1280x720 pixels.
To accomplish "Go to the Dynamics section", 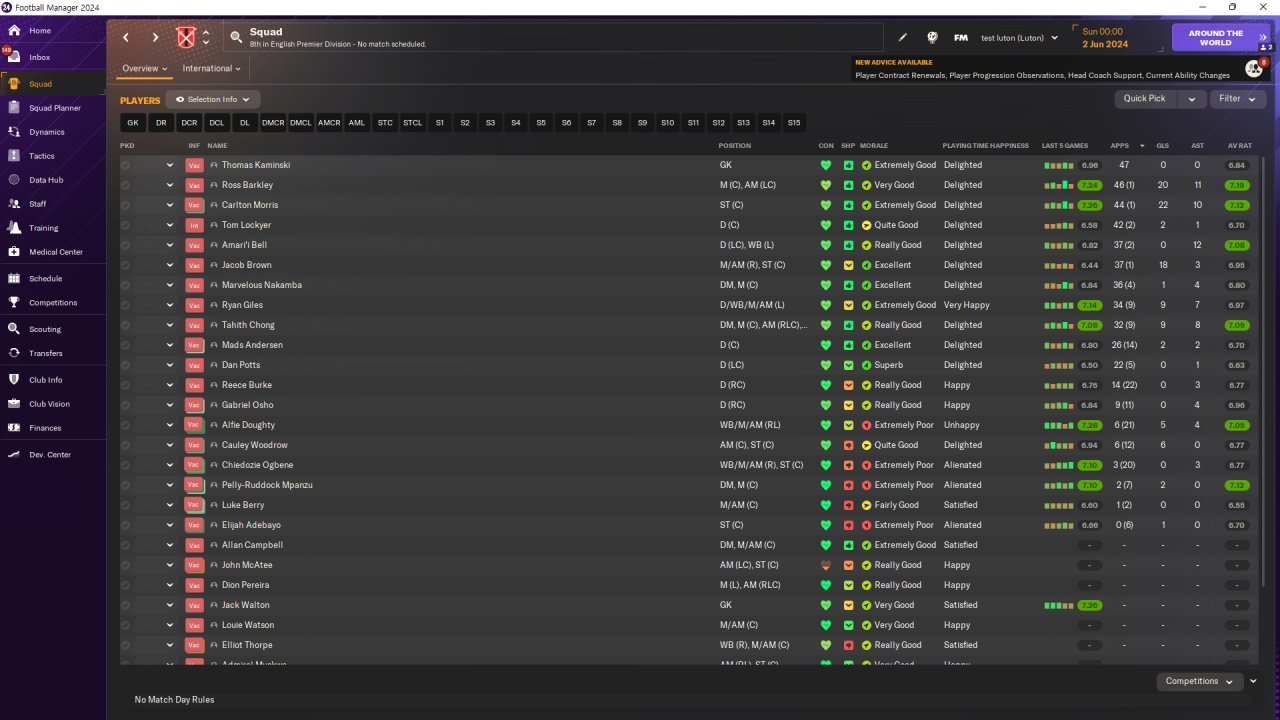I will tap(53, 132).
